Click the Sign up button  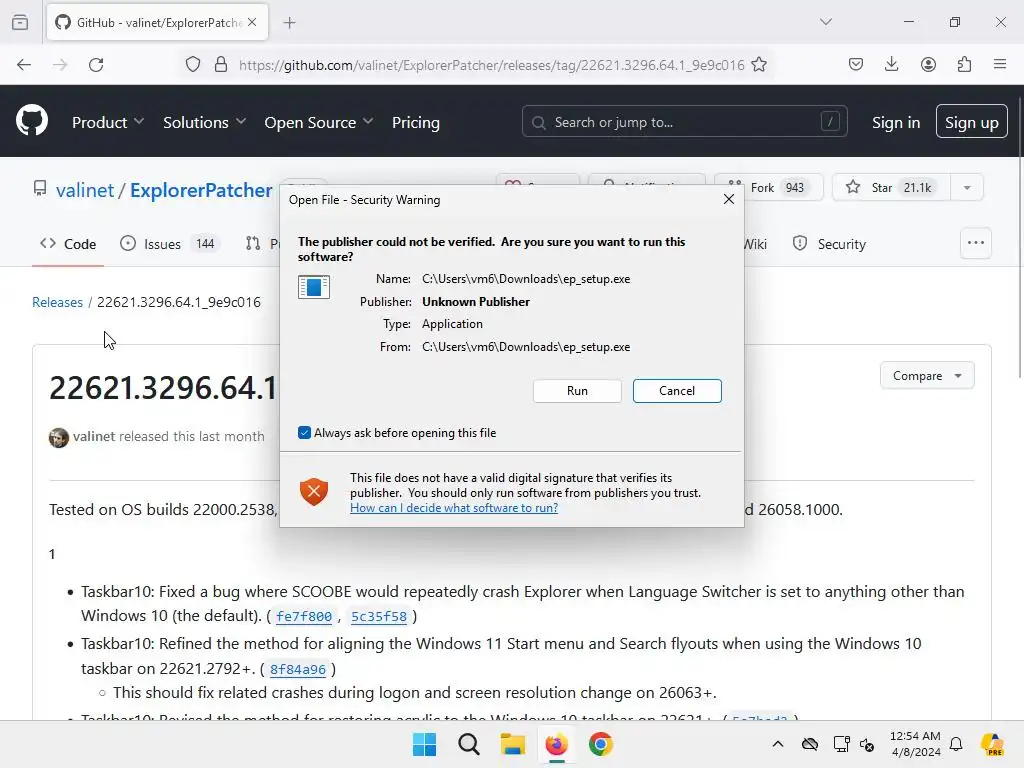point(971,121)
